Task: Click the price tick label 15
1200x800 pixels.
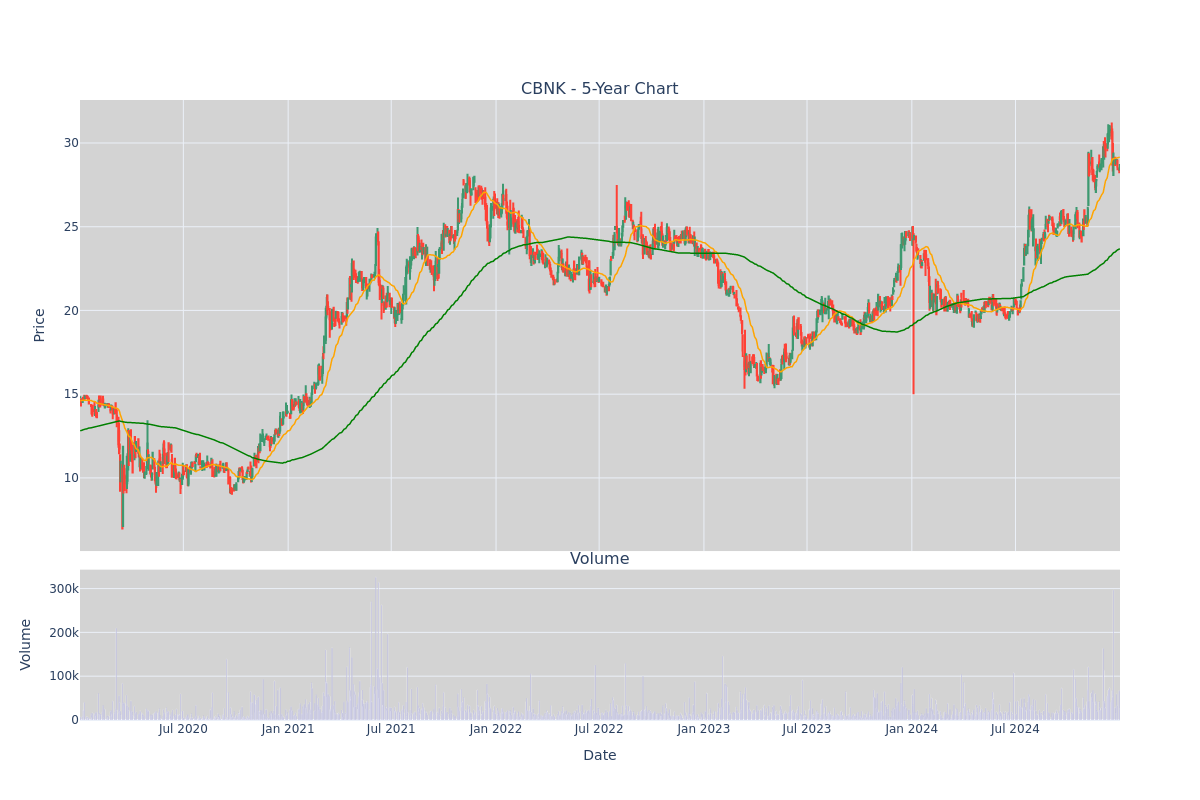Action: pyautogui.click(x=71, y=394)
